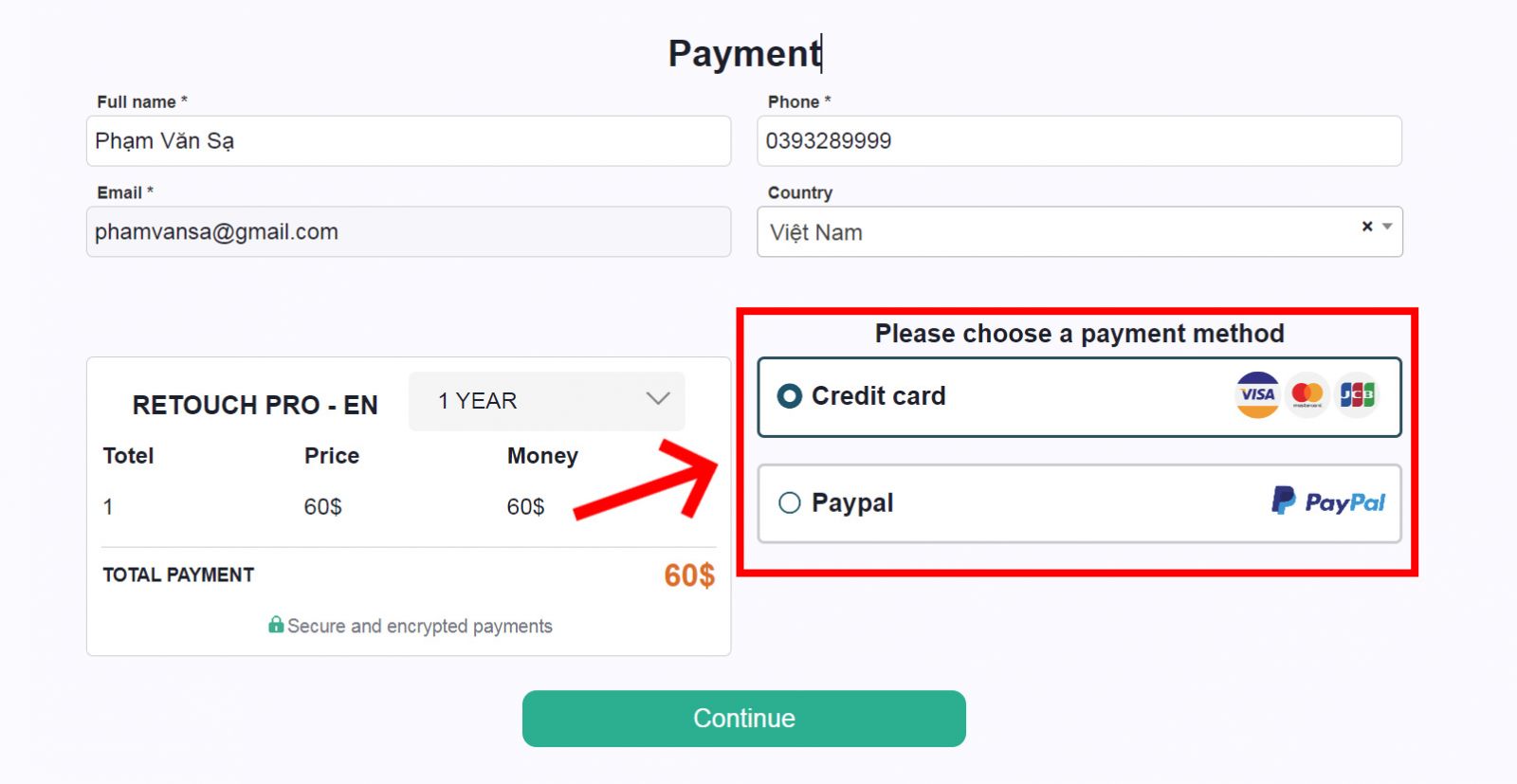Click the JCB card logo
This screenshot has width=1517, height=784.
click(1357, 394)
